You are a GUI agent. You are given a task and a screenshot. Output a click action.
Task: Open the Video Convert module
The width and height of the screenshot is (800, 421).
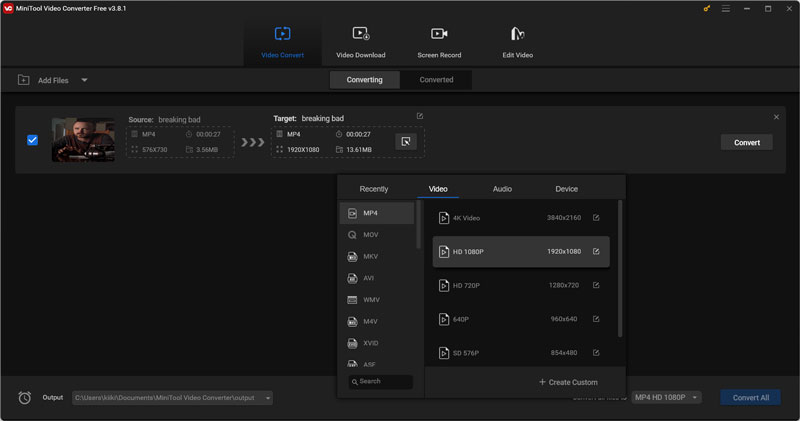pyautogui.click(x=282, y=42)
